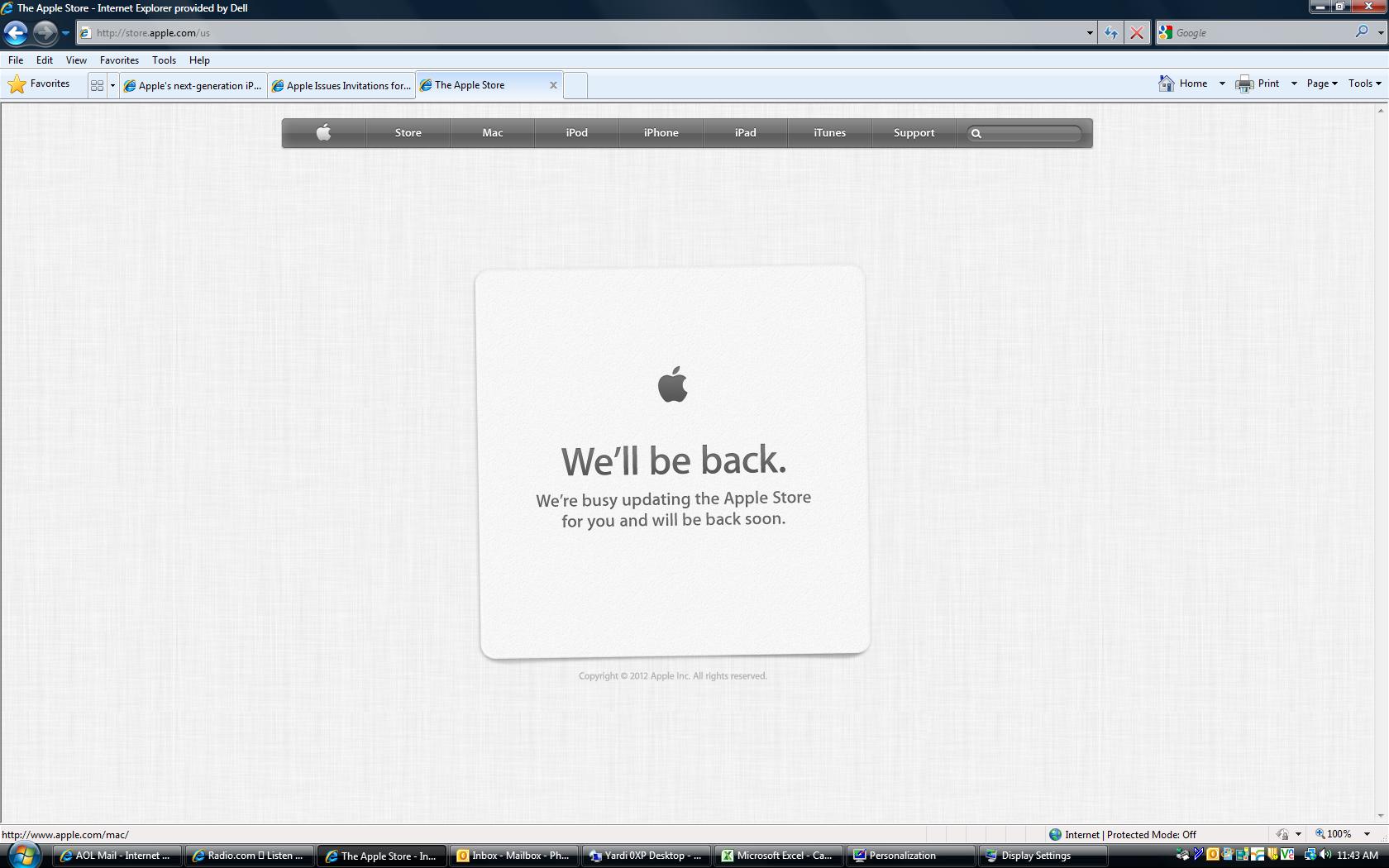Click the magnifier search icon in browser toolbar

[x=1362, y=32]
